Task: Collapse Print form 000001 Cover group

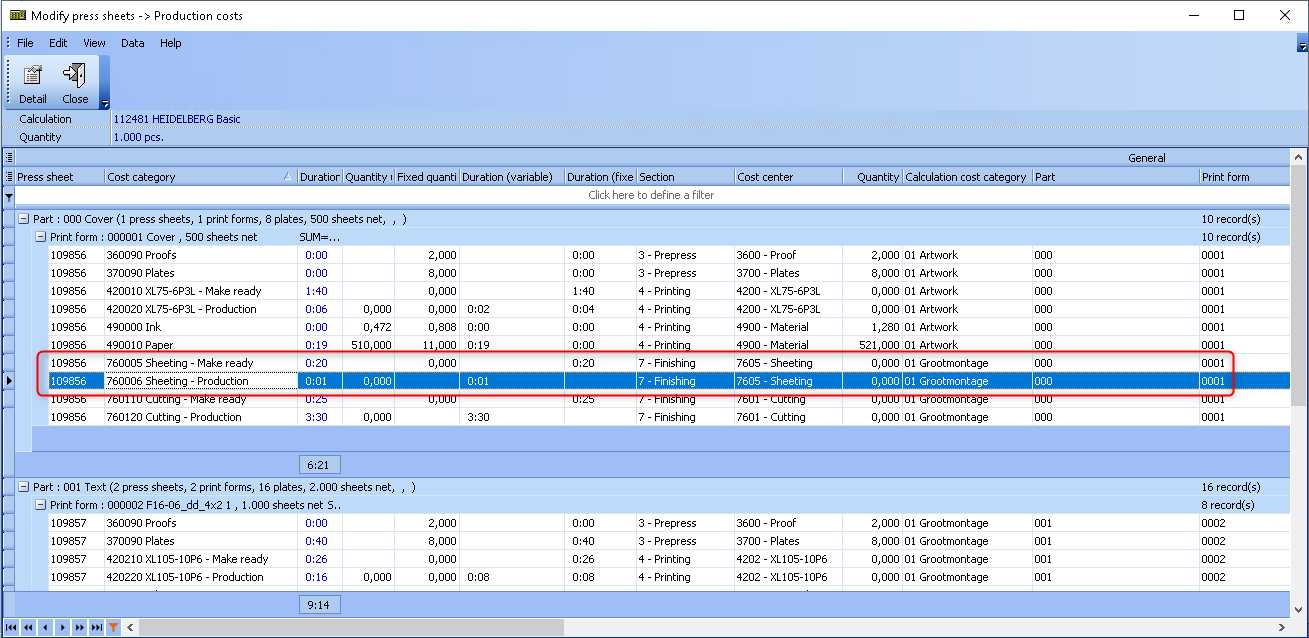Action: pyautogui.click(x=40, y=237)
